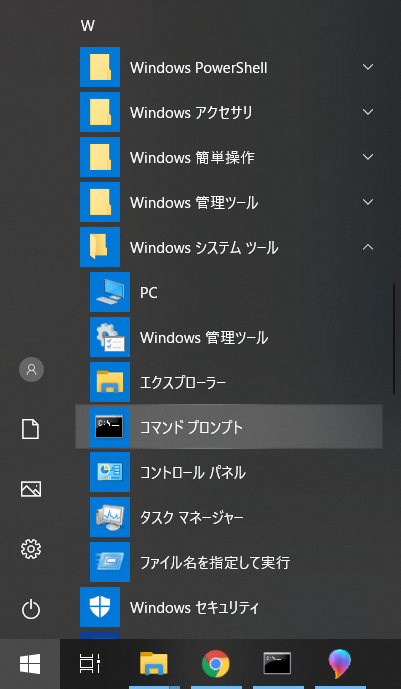Open Settings with the gear icon
This screenshot has width=401, height=689.
point(31,549)
